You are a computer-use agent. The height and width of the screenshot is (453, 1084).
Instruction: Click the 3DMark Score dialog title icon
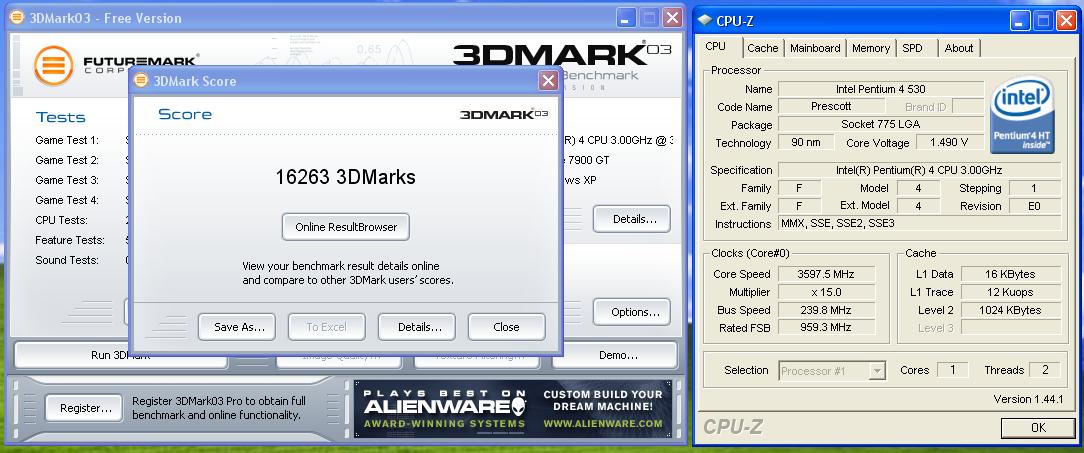point(141,80)
